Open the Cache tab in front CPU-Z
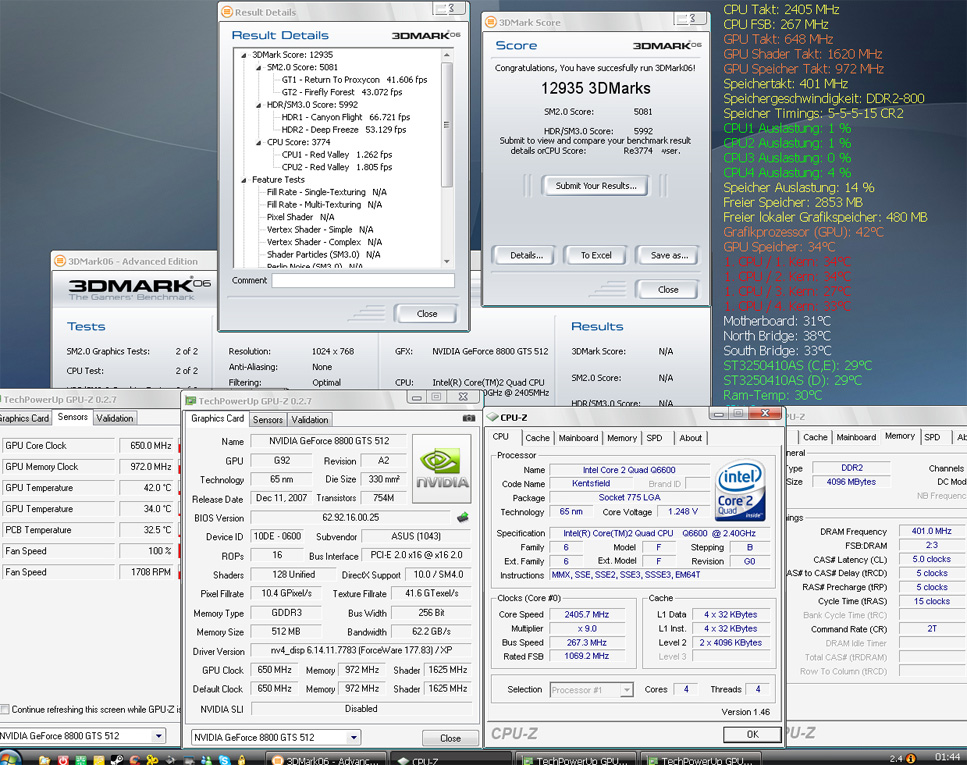 pyautogui.click(x=537, y=437)
